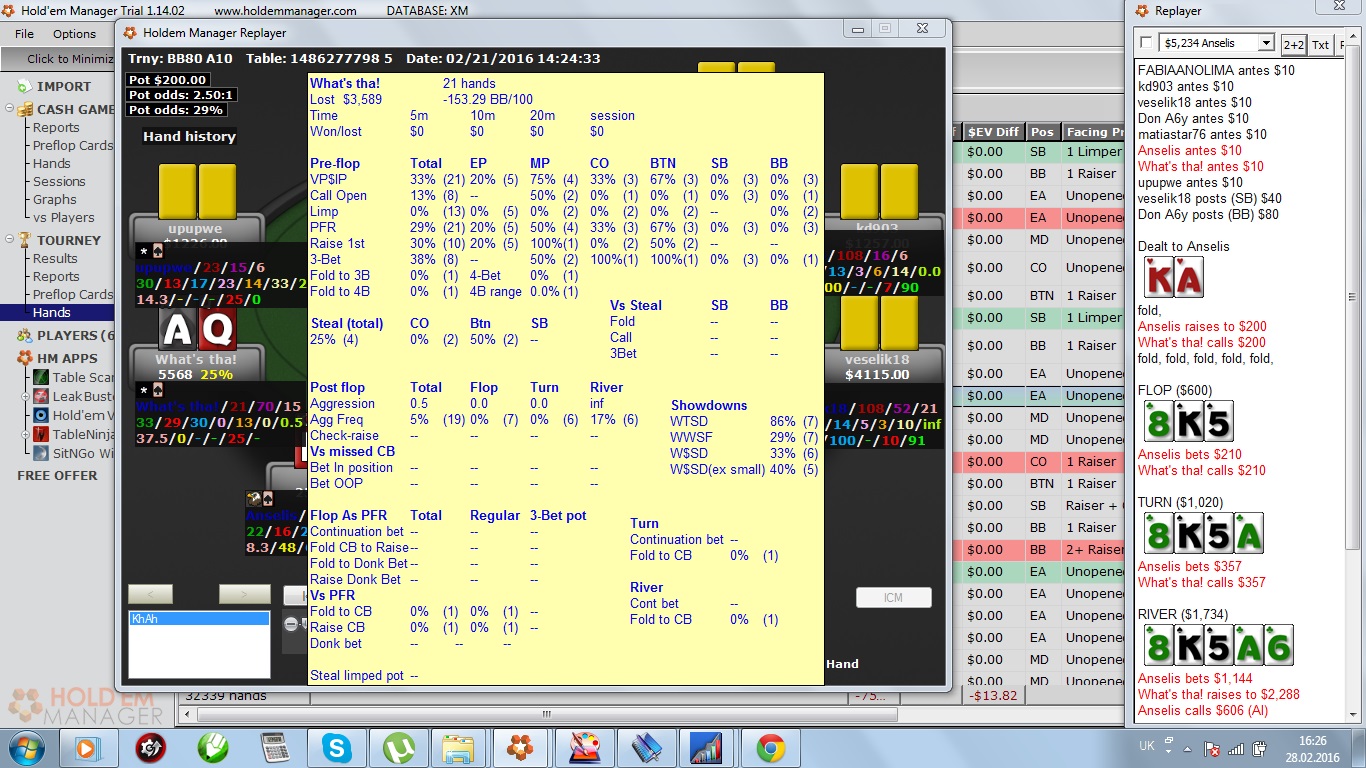1366x768 pixels.
Task: Click the Replayer panel logo icon
Action: tap(1141, 11)
